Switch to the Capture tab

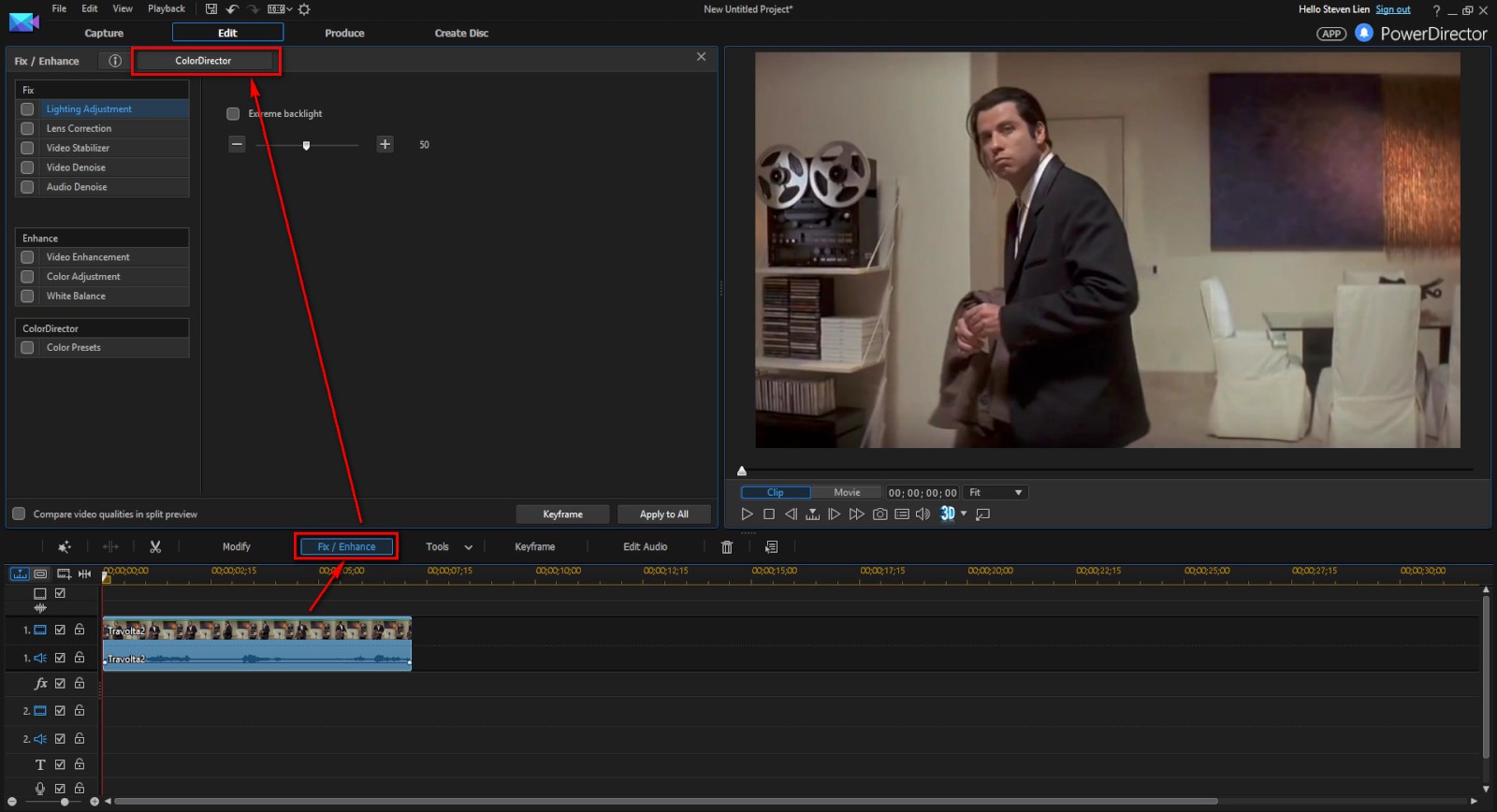click(104, 33)
